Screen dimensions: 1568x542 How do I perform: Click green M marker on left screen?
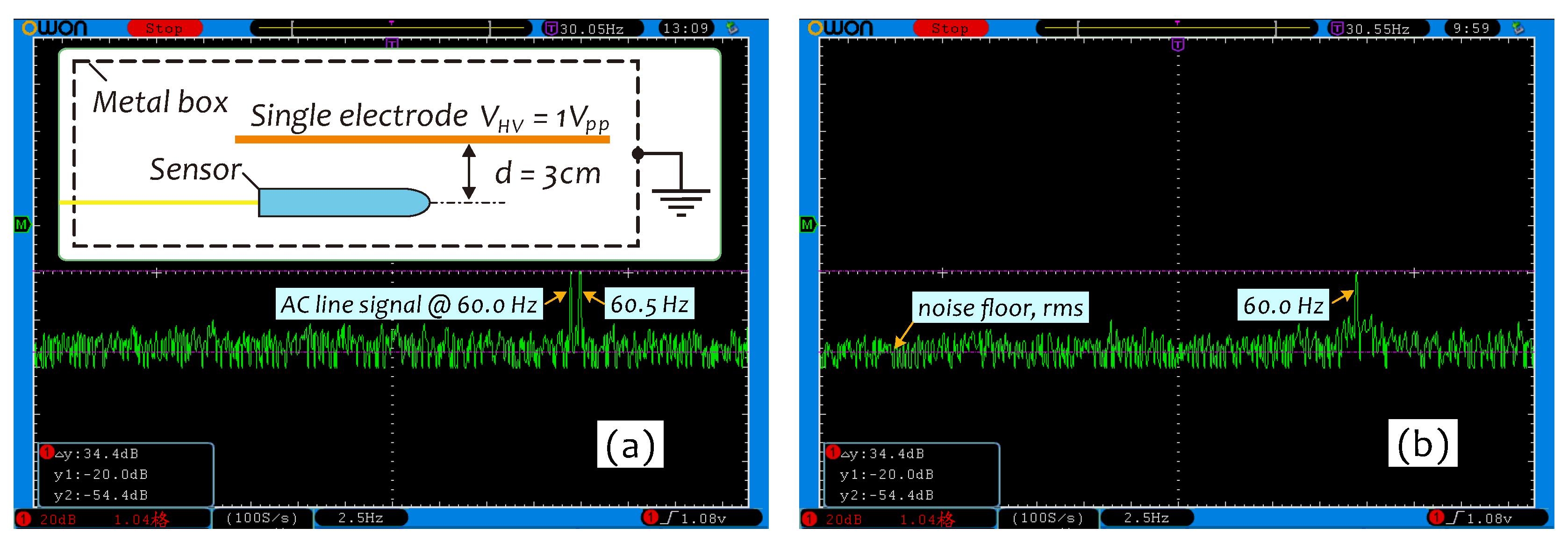coord(22,224)
